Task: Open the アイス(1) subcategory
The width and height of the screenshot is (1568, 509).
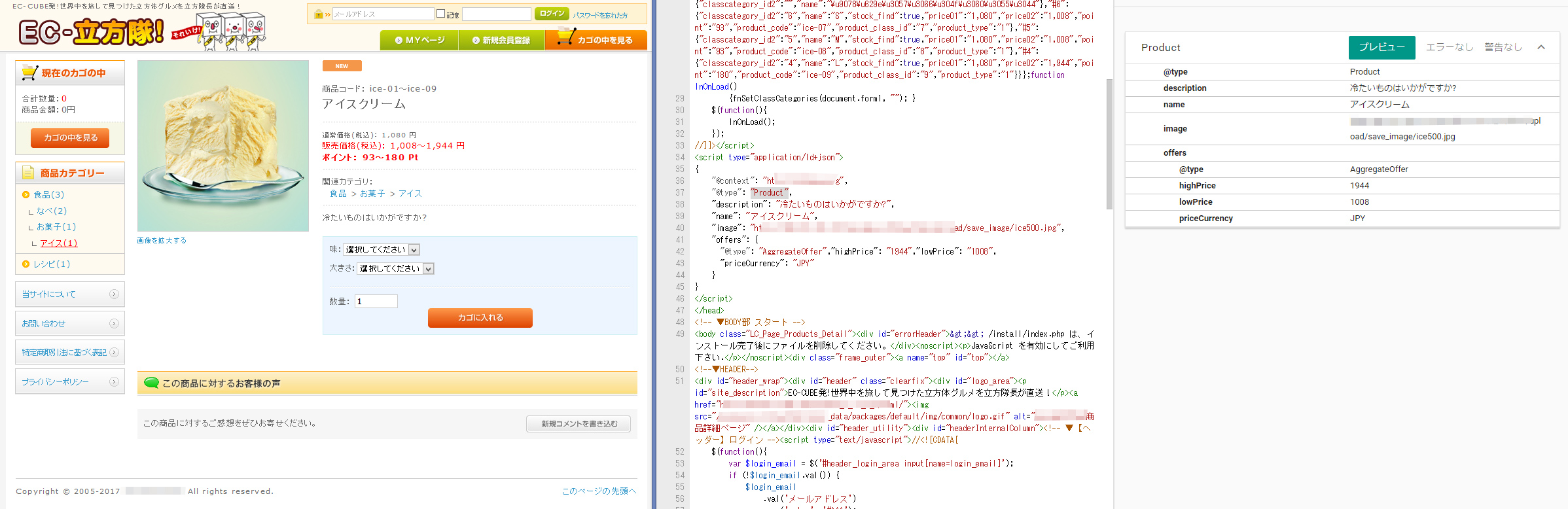Action: [x=59, y=243]
